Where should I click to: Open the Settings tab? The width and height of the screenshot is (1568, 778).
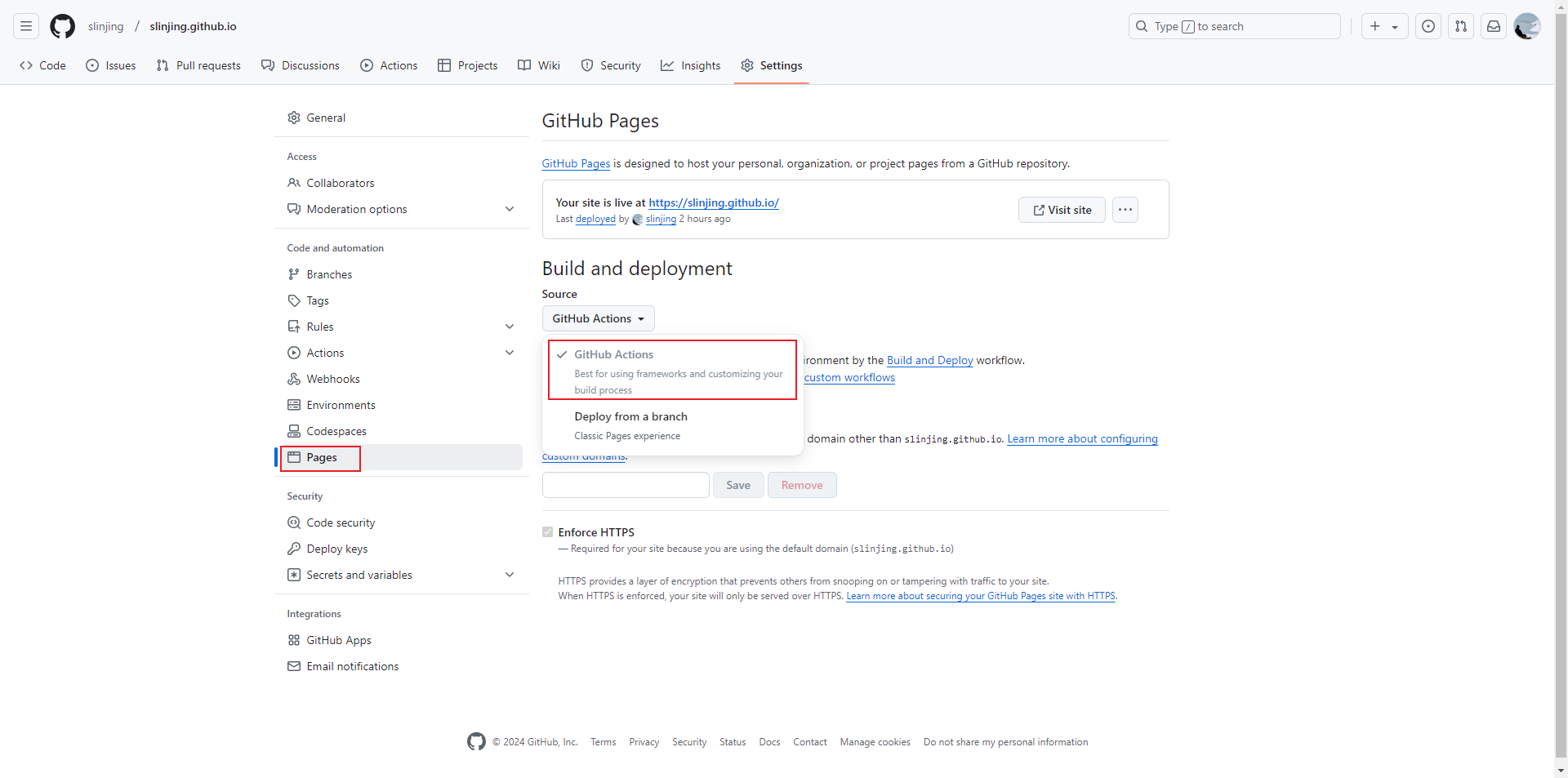coord(772,65)
